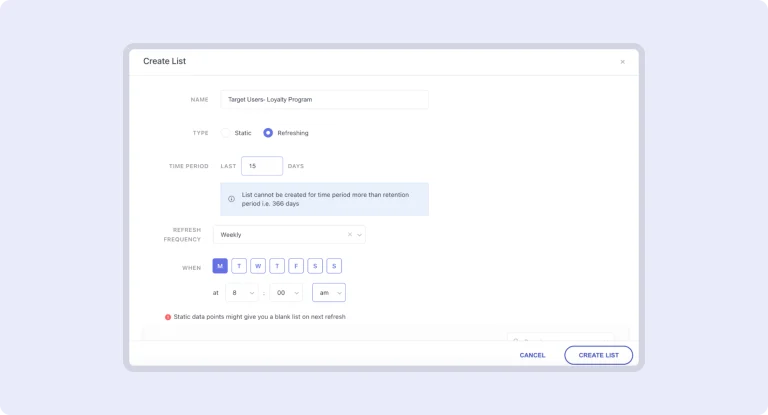Toggle Friday day button

296,266
